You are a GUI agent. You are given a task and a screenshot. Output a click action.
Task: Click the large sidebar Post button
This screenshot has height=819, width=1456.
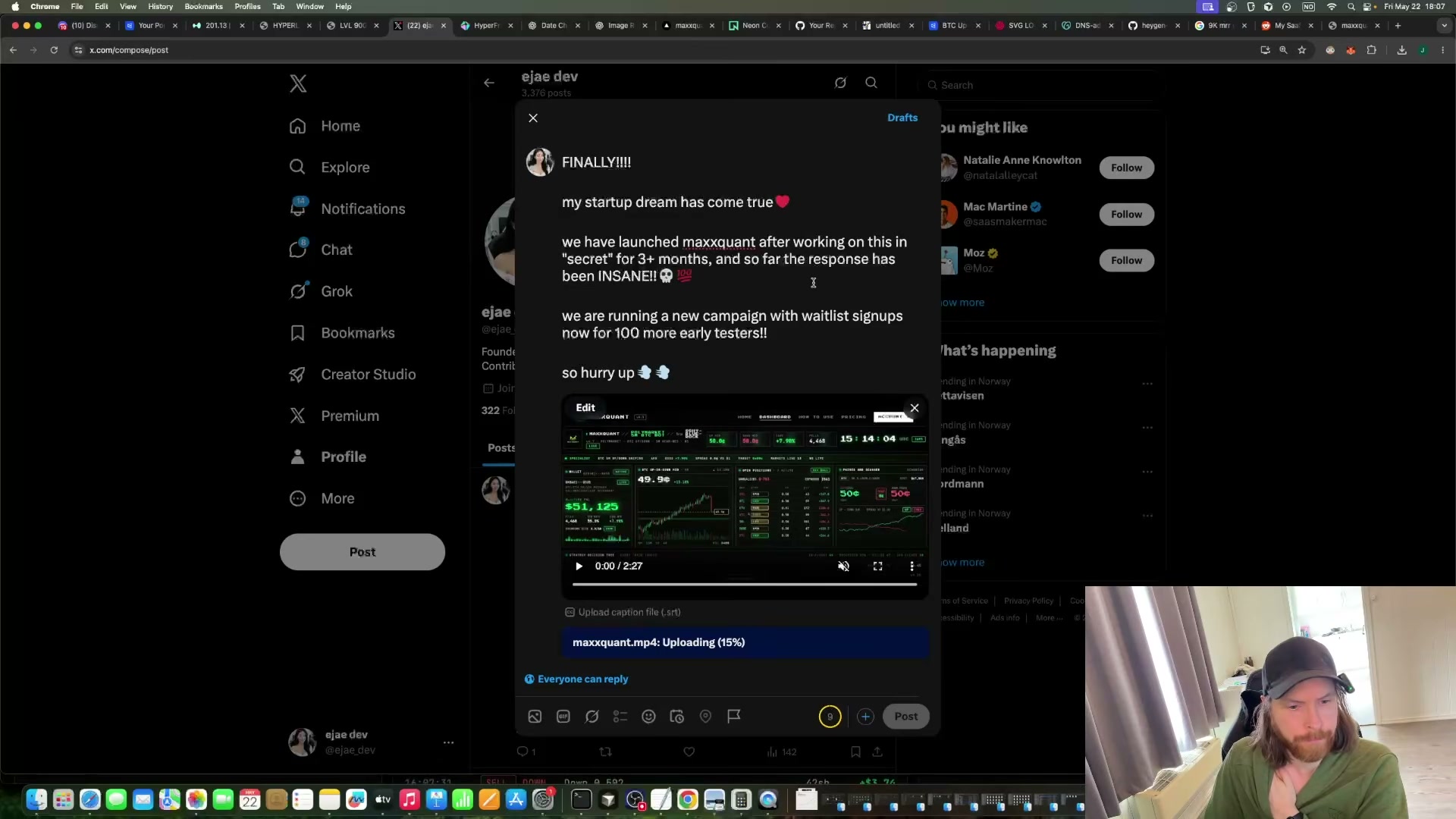[362, 552]
